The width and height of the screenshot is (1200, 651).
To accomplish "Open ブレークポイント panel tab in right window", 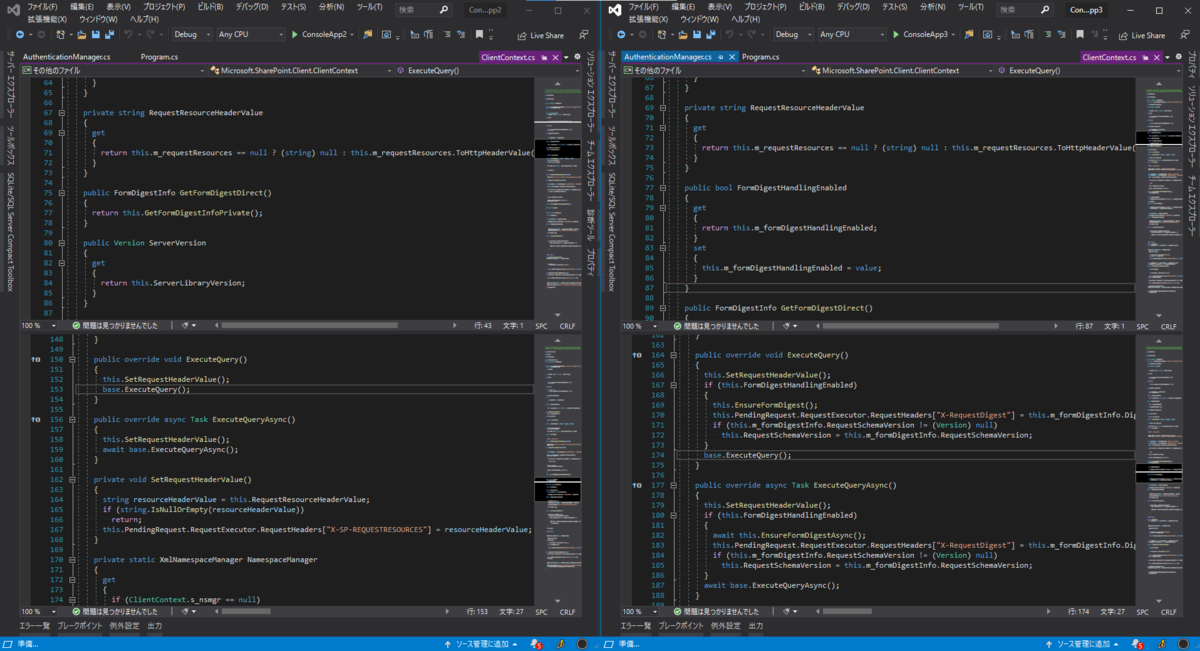I will [680, 626].
